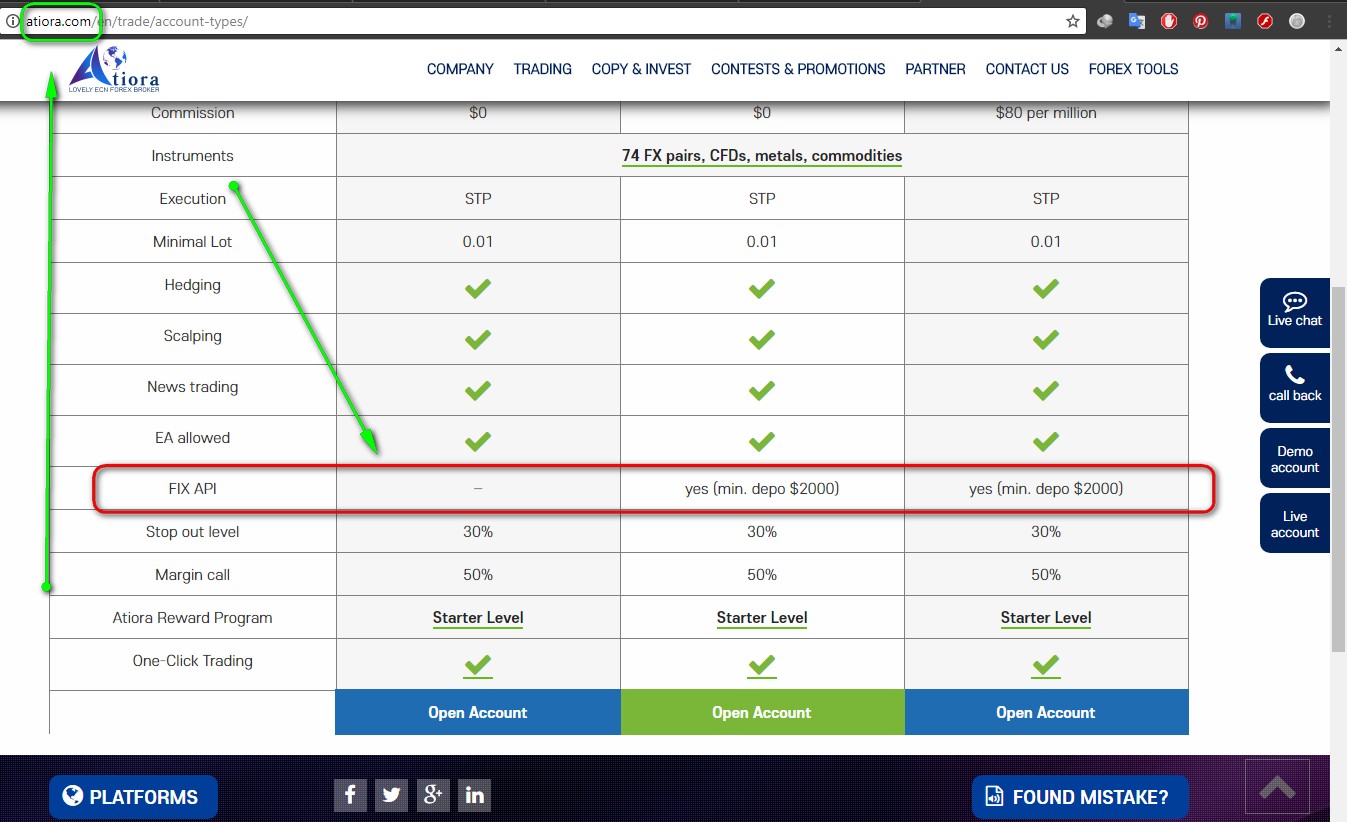
Task: Open Atiora's Twitter page
Action: click(x=392, y=795)
